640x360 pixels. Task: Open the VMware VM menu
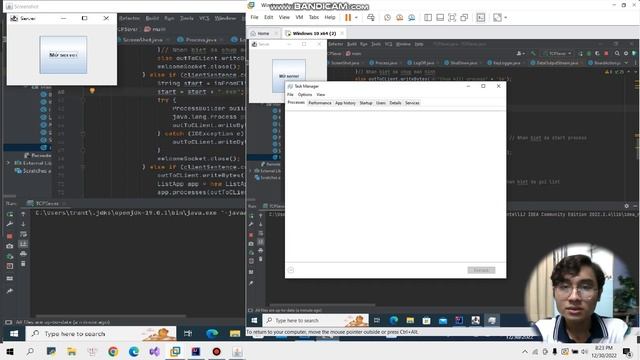coord(299,18)
